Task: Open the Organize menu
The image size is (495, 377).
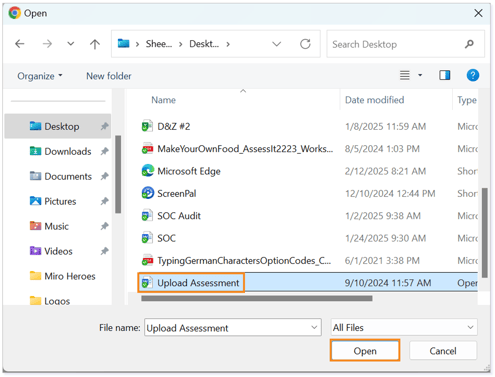Action: [40, 76]
